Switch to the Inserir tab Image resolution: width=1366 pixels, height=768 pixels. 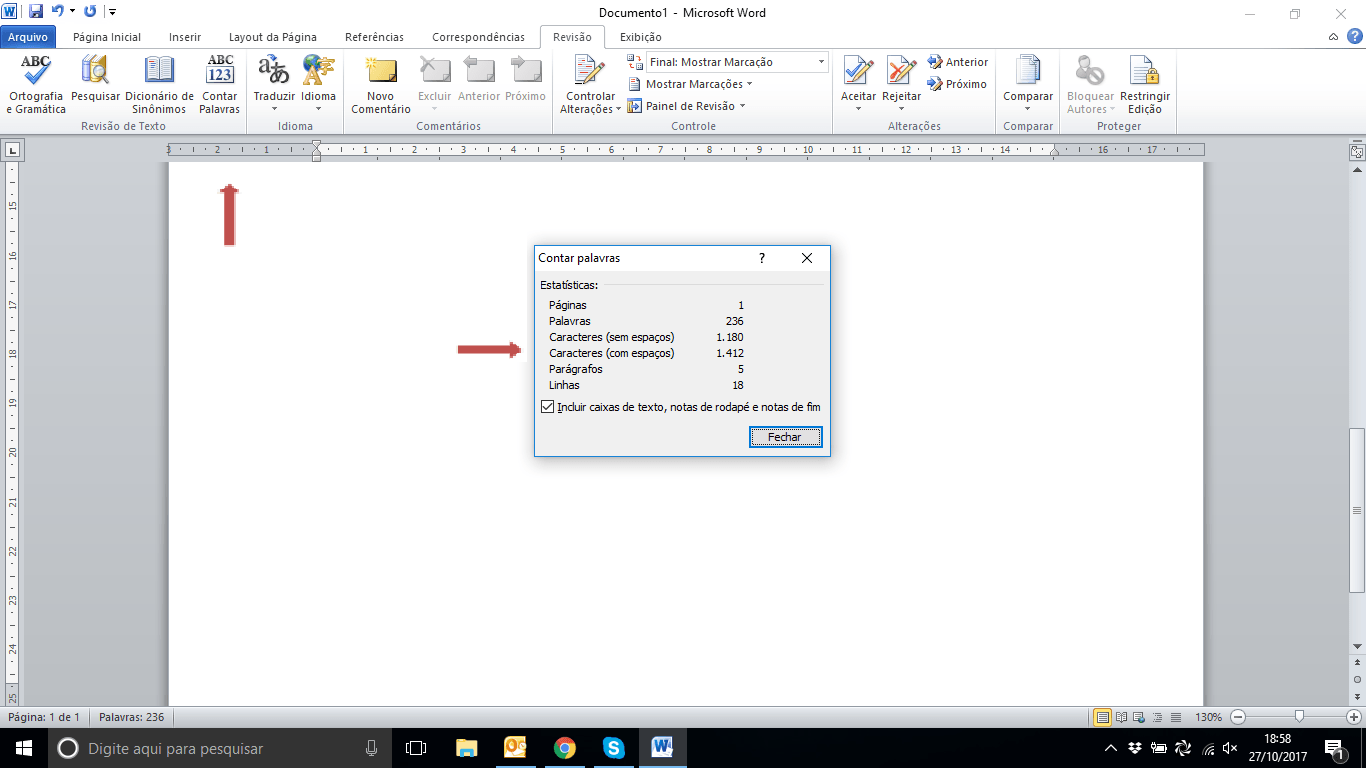(185, 37)
